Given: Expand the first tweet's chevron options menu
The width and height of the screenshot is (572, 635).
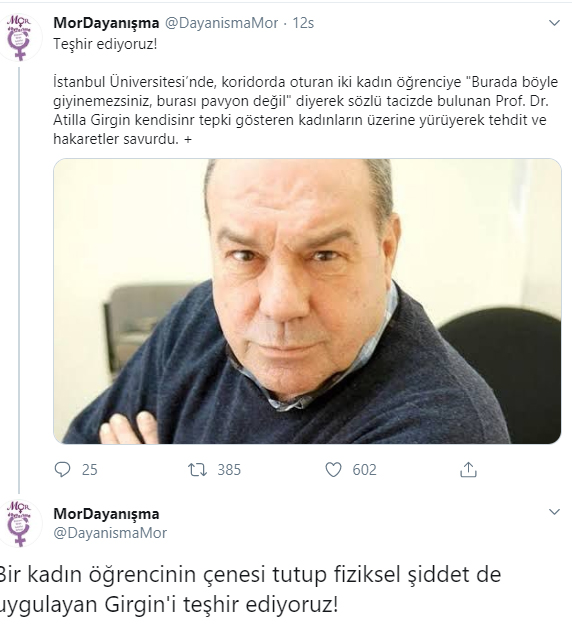Looking at the screenshot, I should [554, 23].
